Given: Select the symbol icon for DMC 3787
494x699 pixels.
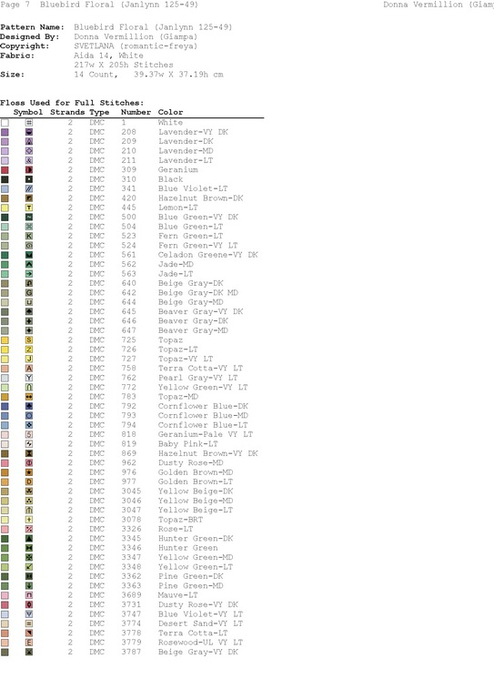Looking at the screenshot, I should [x=29, y=652].
